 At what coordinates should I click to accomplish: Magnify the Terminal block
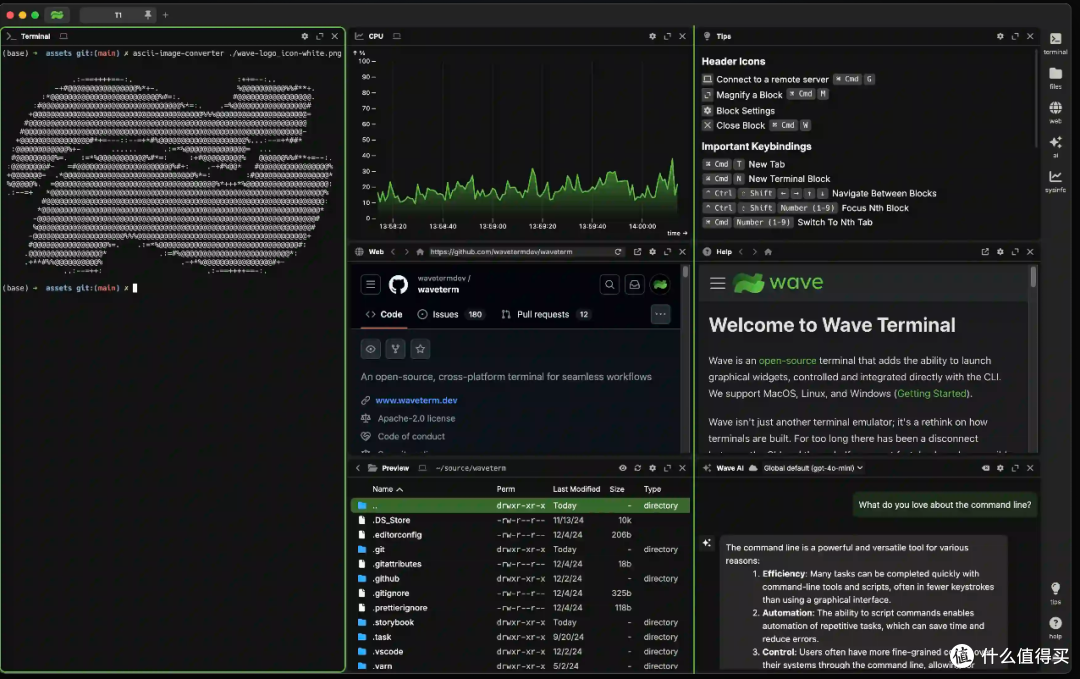click(318, 35)
